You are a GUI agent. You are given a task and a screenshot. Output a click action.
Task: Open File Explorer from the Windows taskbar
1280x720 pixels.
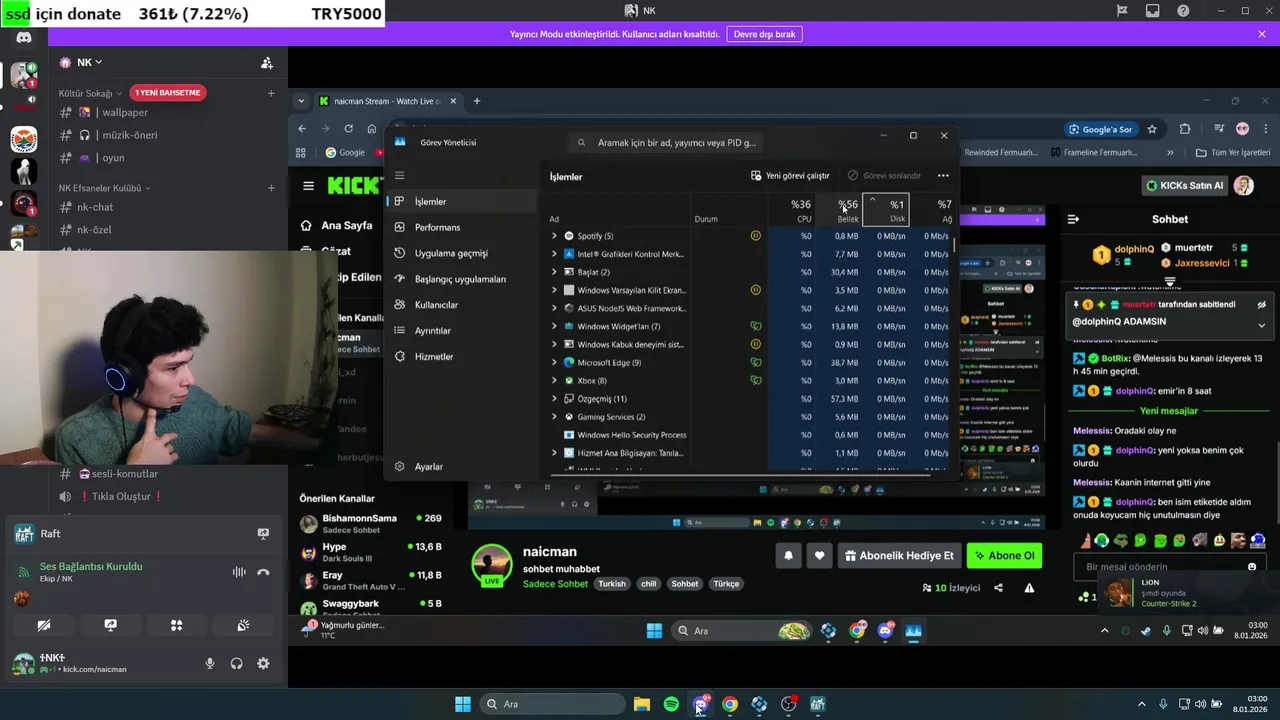click(642, 704)
